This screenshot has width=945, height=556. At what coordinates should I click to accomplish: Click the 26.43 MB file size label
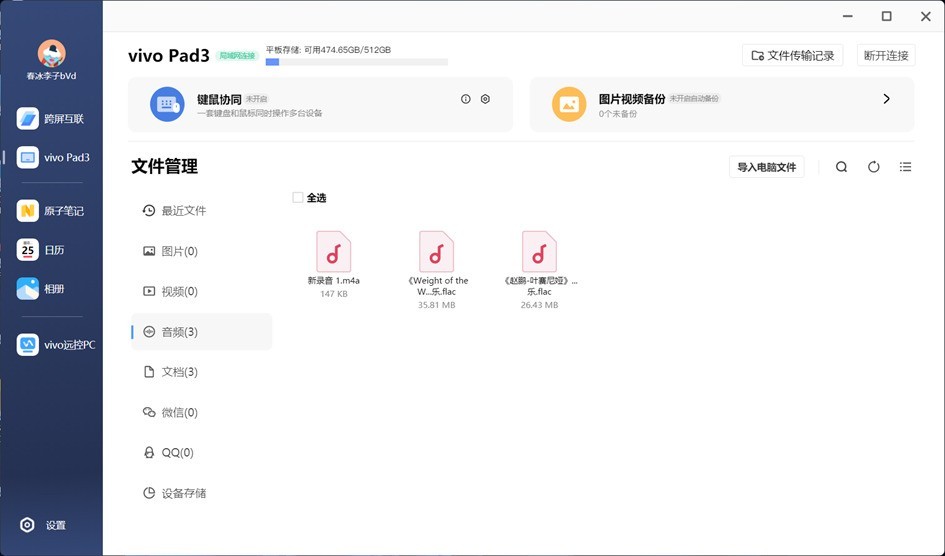pos(539,305)
